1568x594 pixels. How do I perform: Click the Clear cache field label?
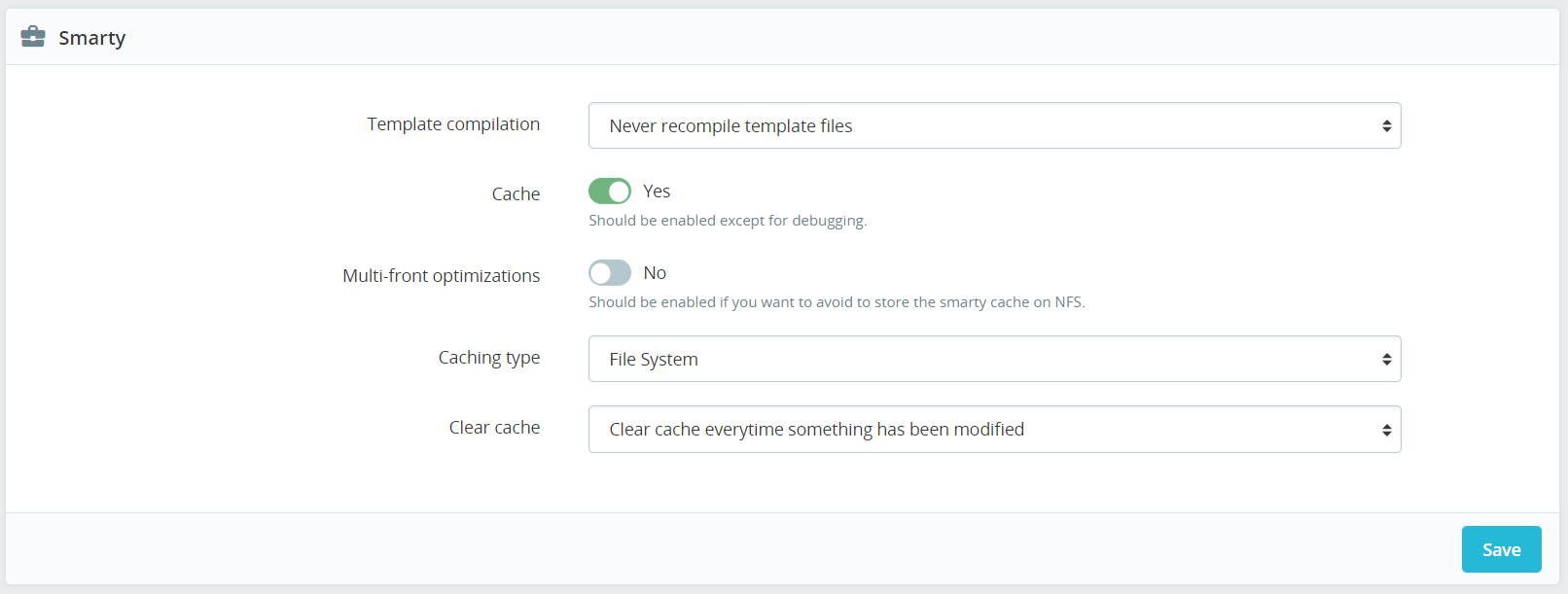pyautogui.click(x=494, y=428)
